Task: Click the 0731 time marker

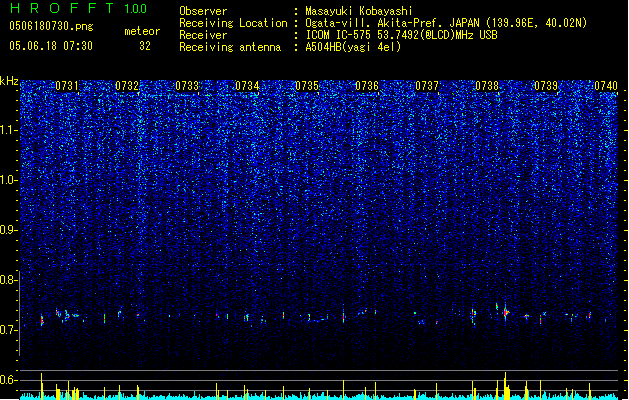Action: click(x=67, y=86)
